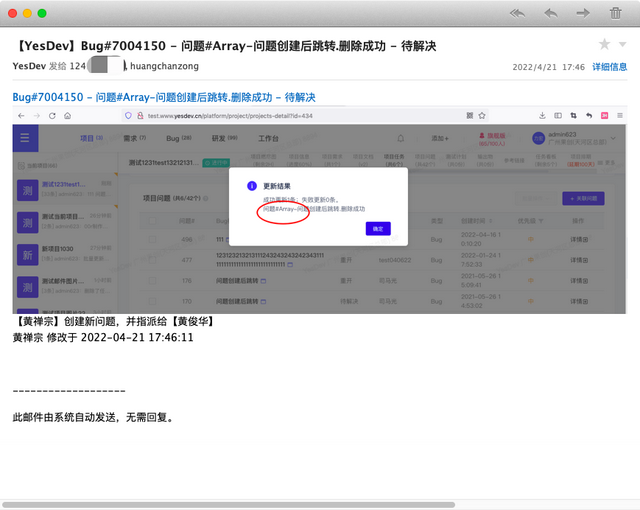Open the Bug#7004150 blue title link
640x510 pixels.
pyautogui.click(x=164, y=98)
